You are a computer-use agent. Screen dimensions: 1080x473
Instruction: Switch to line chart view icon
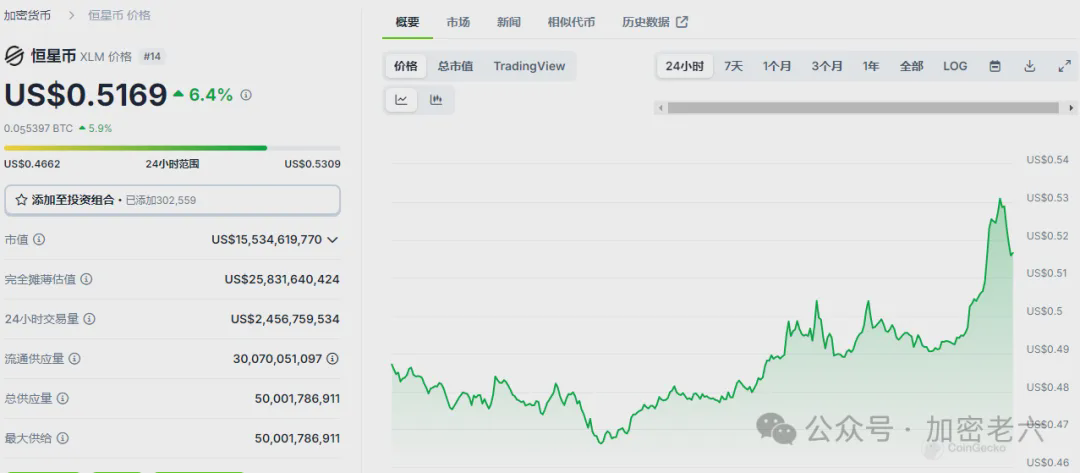click(402, 100)
